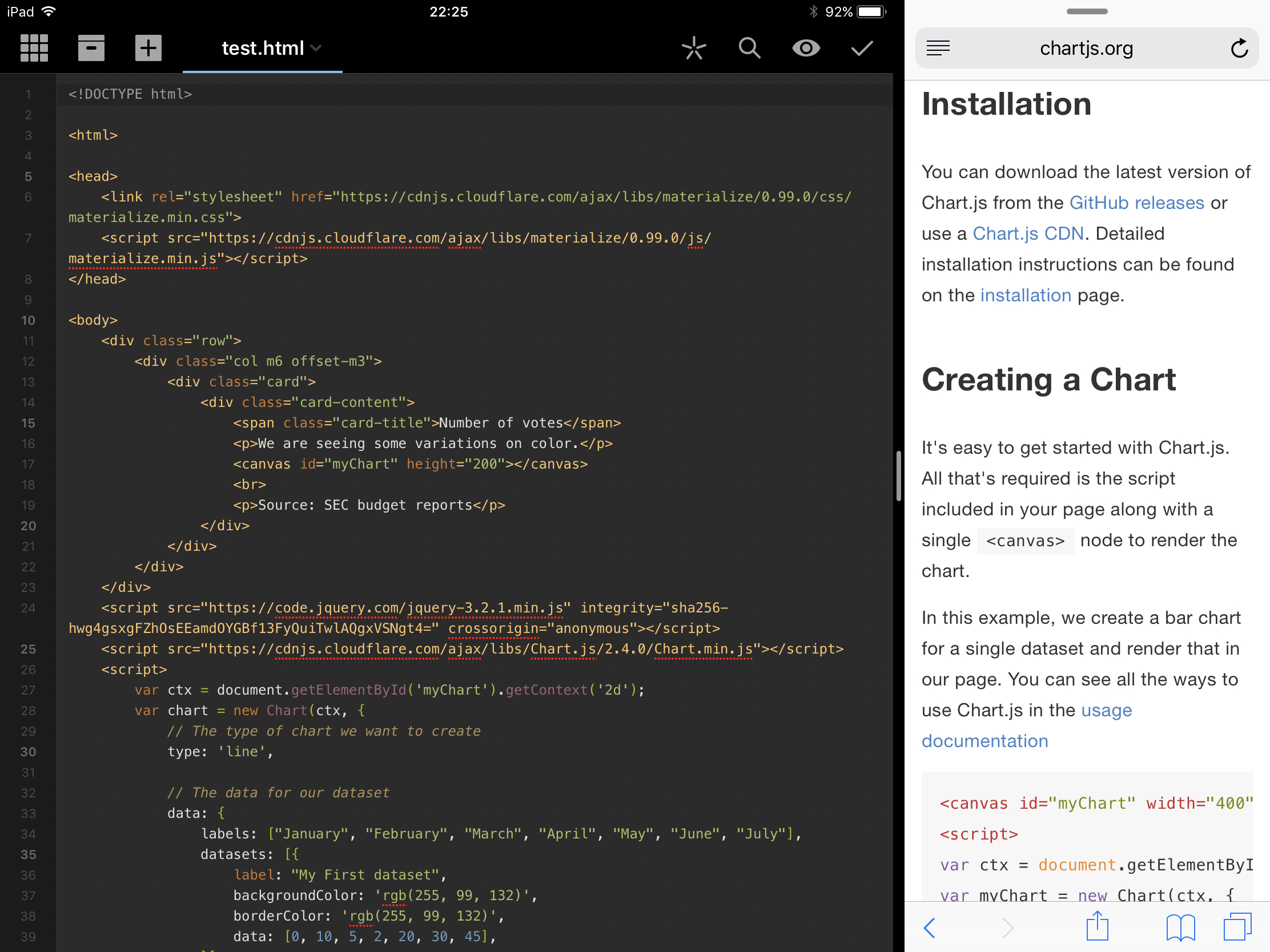1270x952 pixels.
Task: Select line number 10 in gutter
Action: (28, 320)
